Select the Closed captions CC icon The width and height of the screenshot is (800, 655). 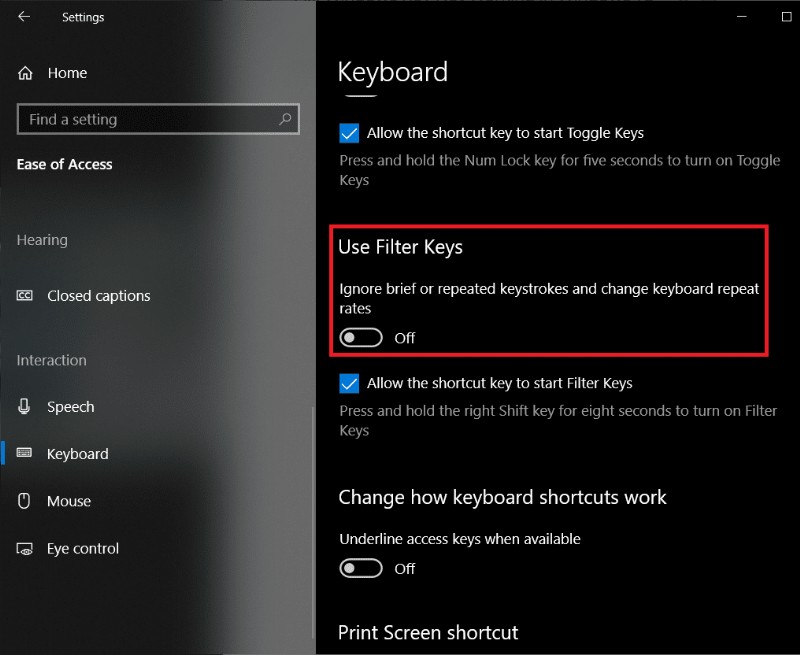(x=24, y=296)
